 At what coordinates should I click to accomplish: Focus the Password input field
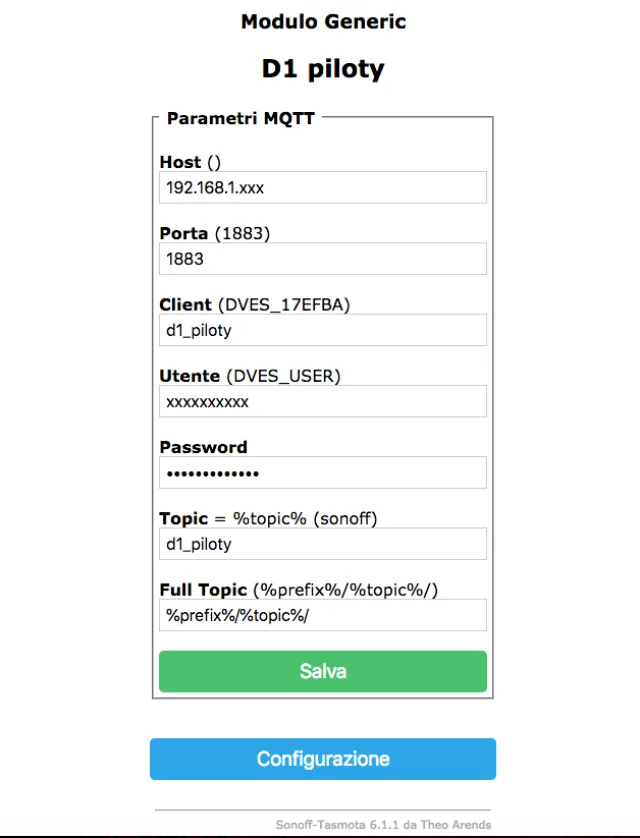[322, 473]
